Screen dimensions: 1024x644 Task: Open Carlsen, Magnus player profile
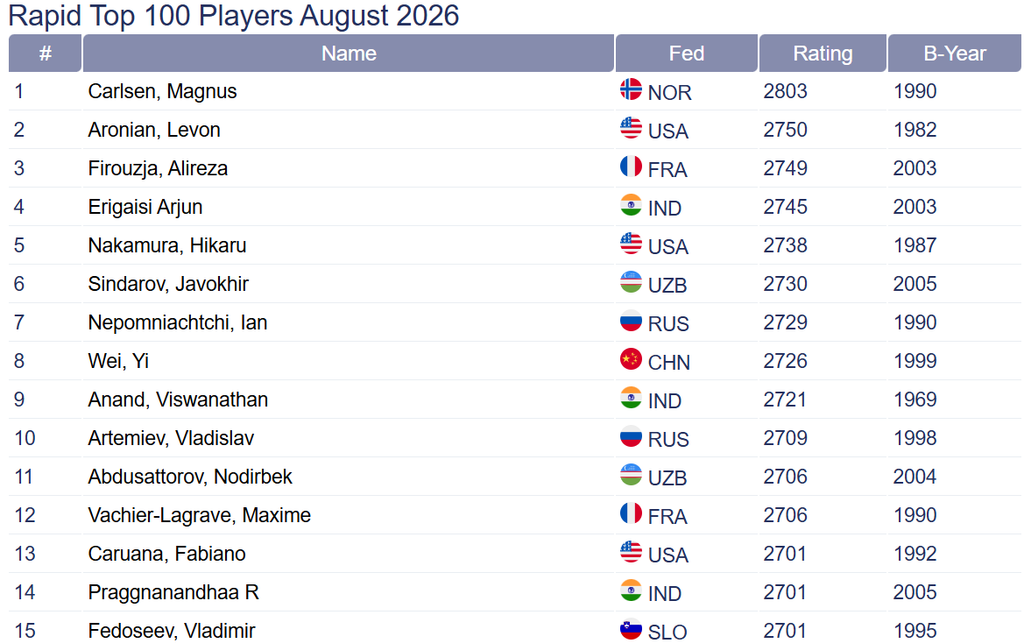[x=163, y=91]
